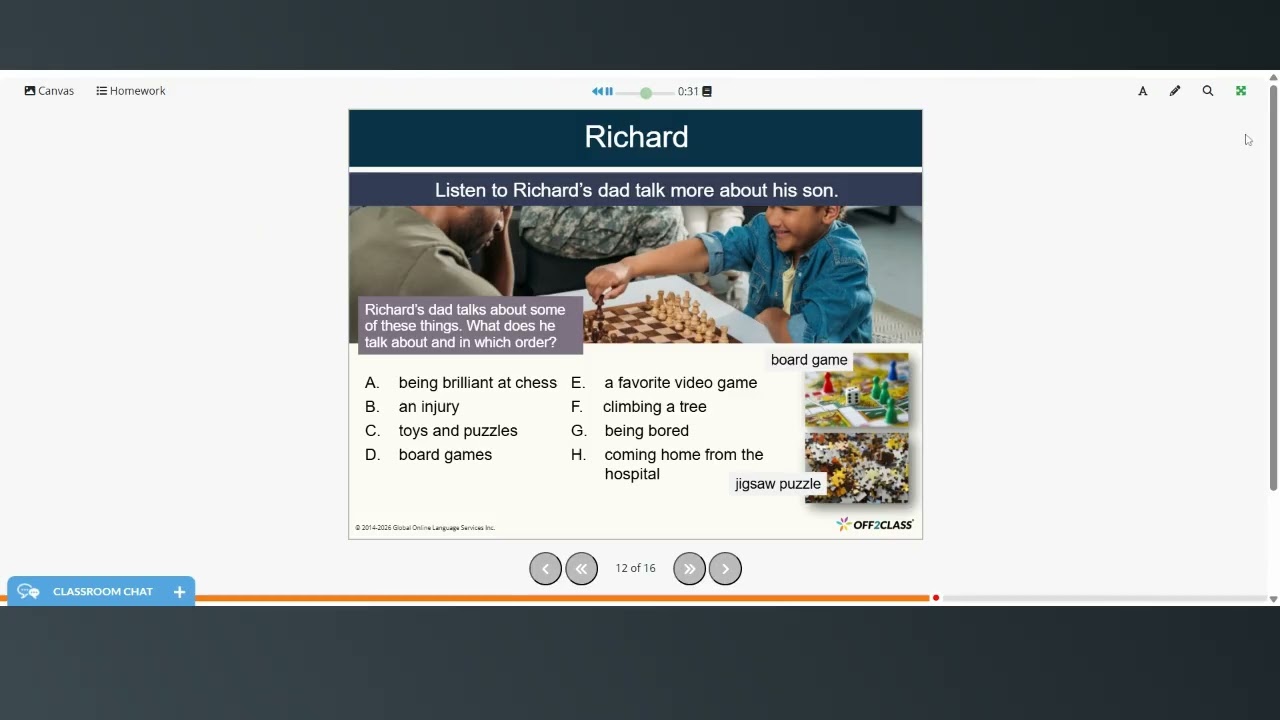Open the Canvas view
Screen dimensions: 1280x720
click(x=49, y=91)
